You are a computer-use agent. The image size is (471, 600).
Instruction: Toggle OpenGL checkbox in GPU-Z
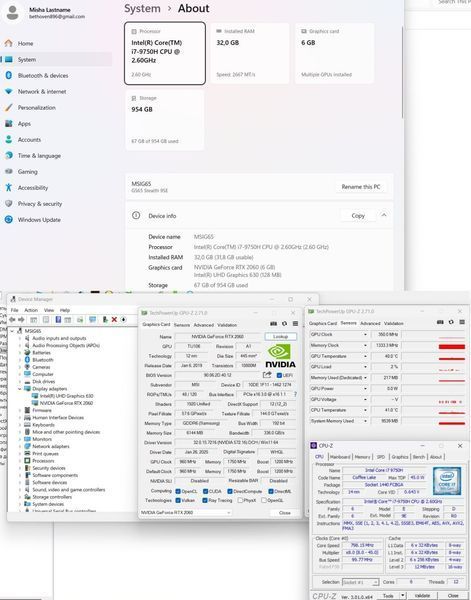point(264,501)
